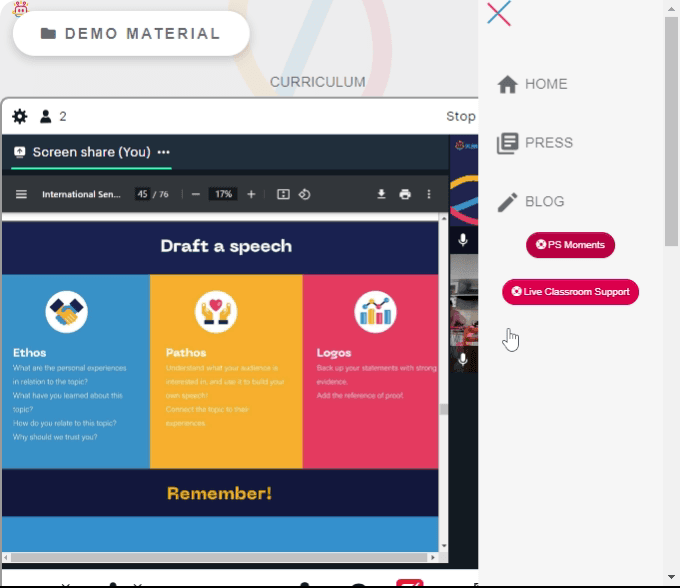Rotate the PDF document counterclockwise
Viewport: 680px width, 588px height.
tap(304, 194)
